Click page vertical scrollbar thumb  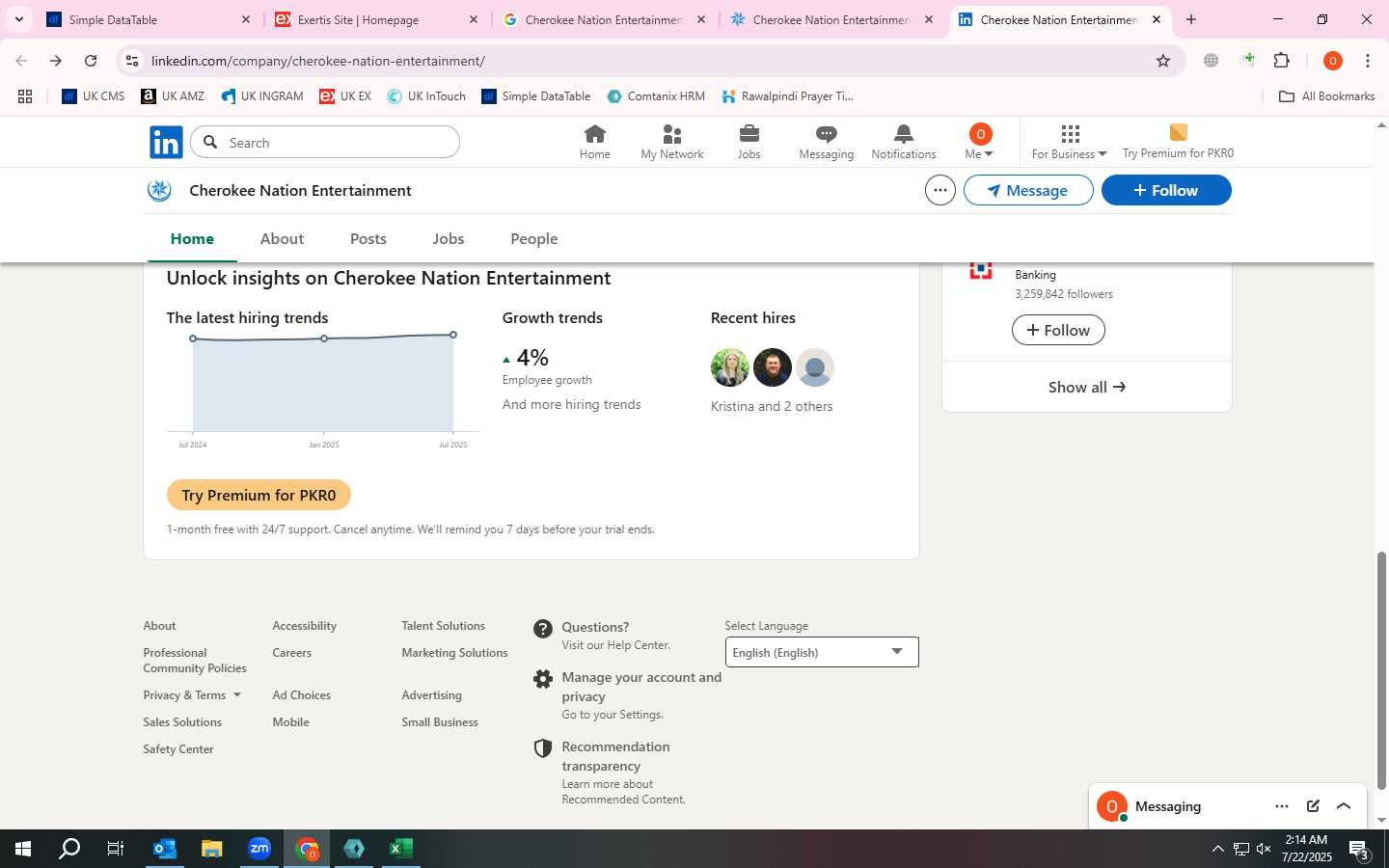point(1381,670)
